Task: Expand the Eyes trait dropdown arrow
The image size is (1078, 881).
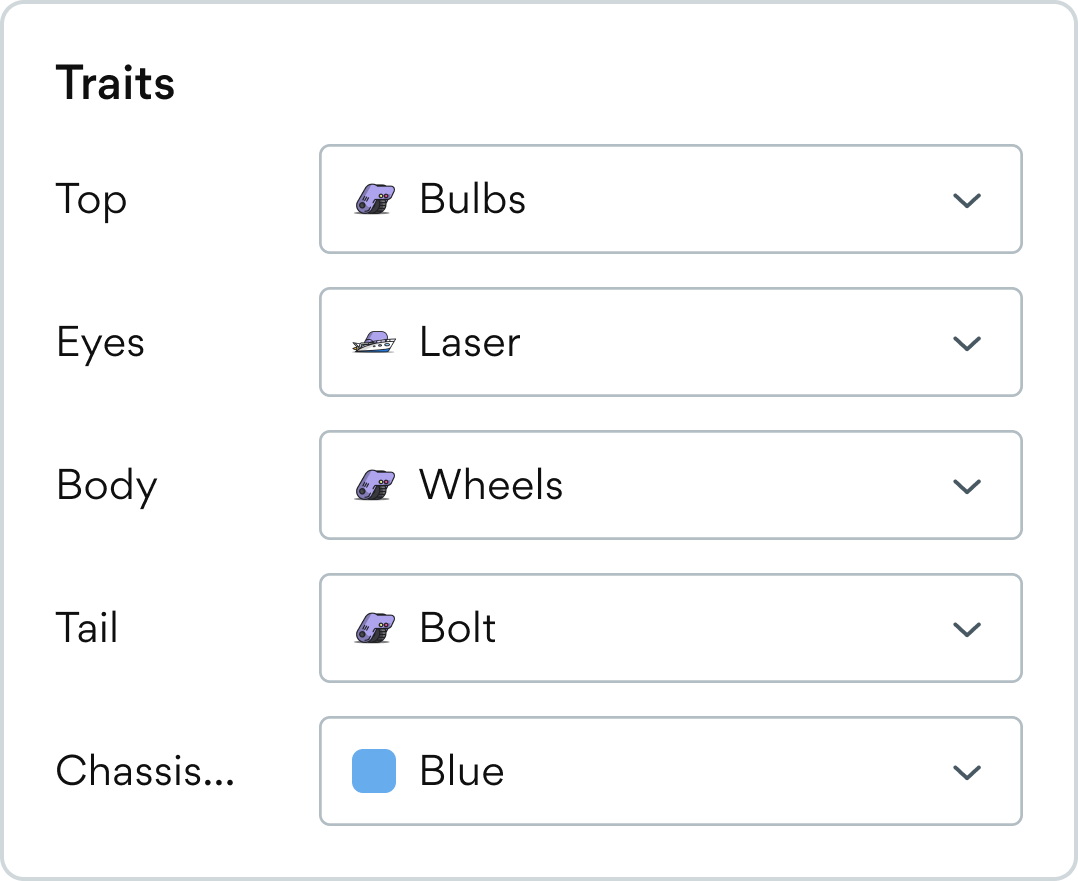Action: point(966,343)
